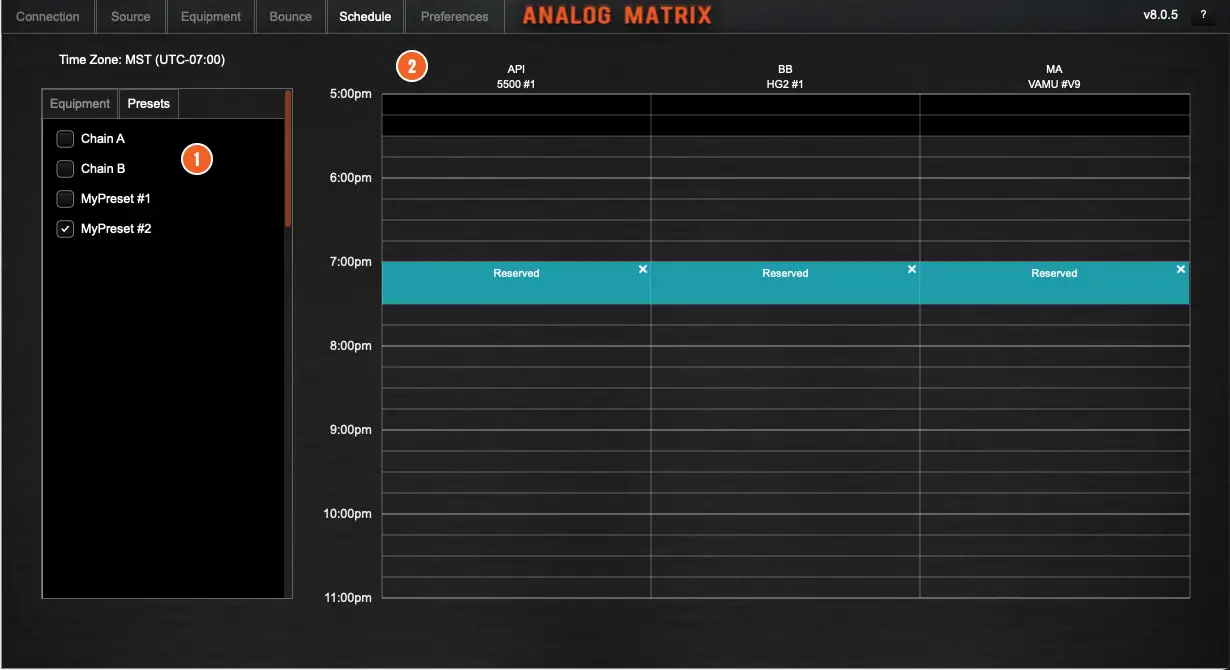Open the Equipment top tab
The height and width of the screenshot is (670, 1230).
click(211, 17)
